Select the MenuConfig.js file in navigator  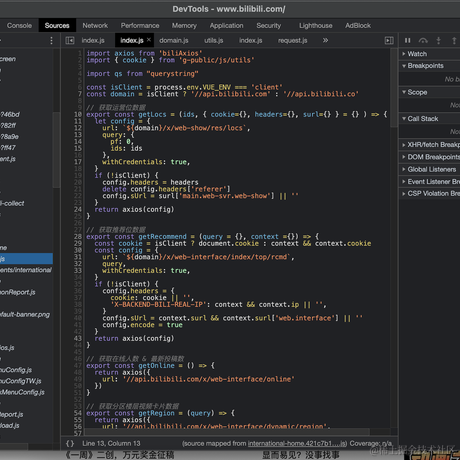[x=22, y=392]
